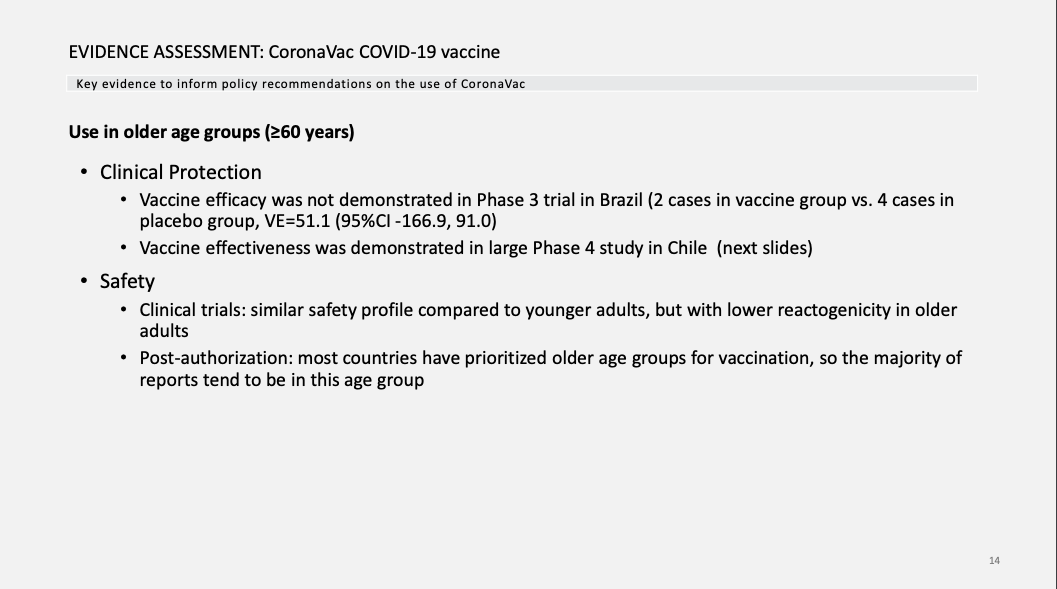Screen dimensions: 1057x589
Task: Click the 'reports tend to be in this age group' line
Action: [x=281, y=380]
